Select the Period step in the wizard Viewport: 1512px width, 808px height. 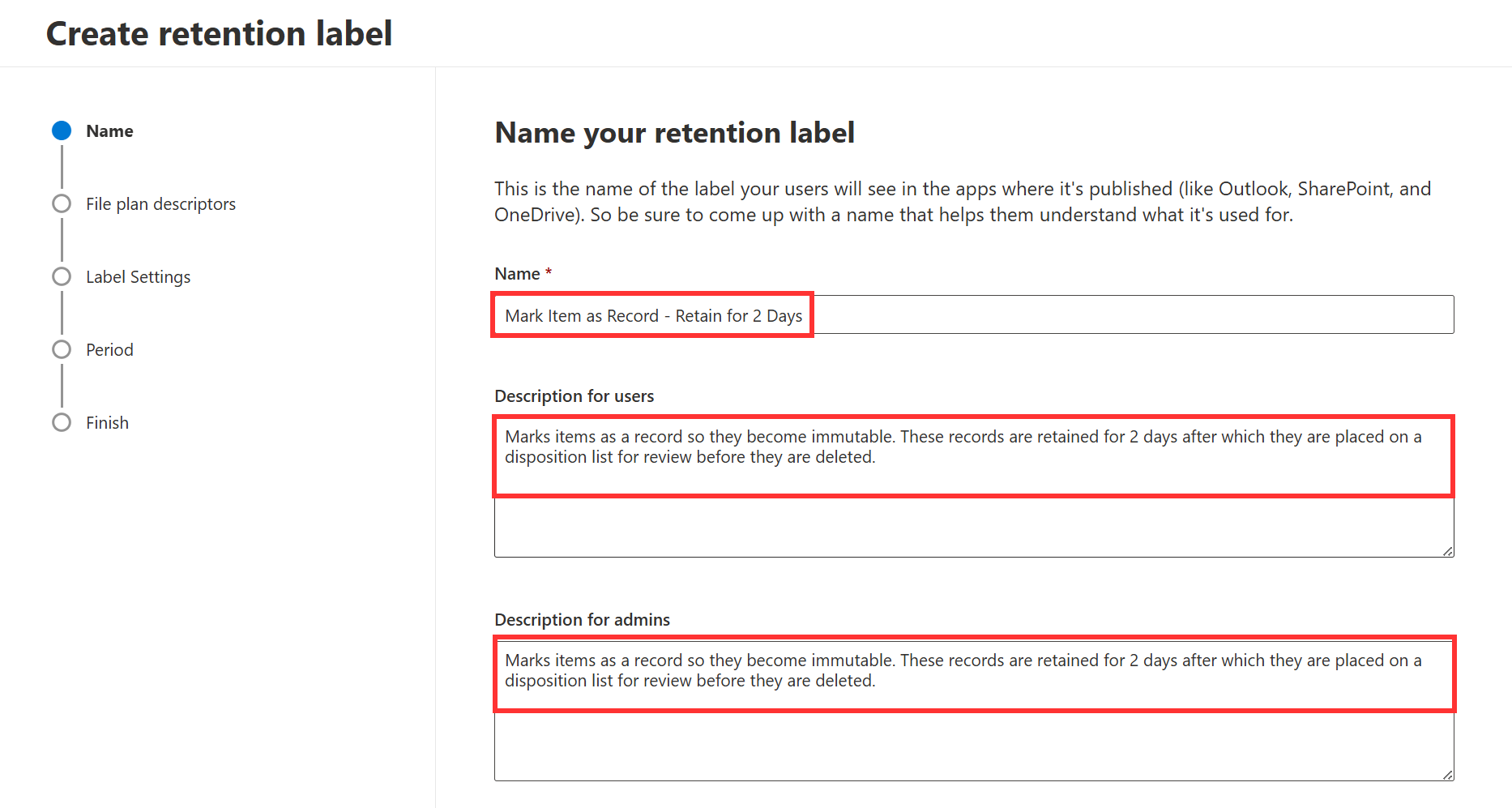click(x=109, y=349)
